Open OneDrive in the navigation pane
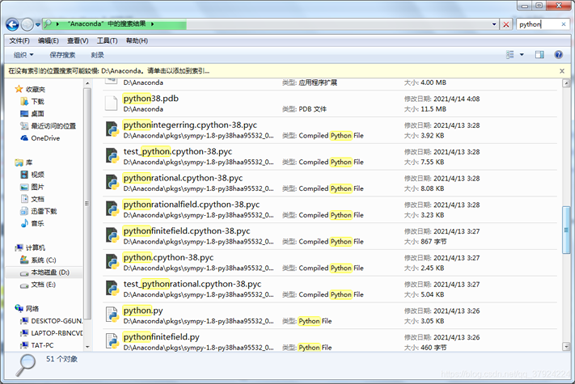This screenshot has width=575, height=384. coord(40,138)
